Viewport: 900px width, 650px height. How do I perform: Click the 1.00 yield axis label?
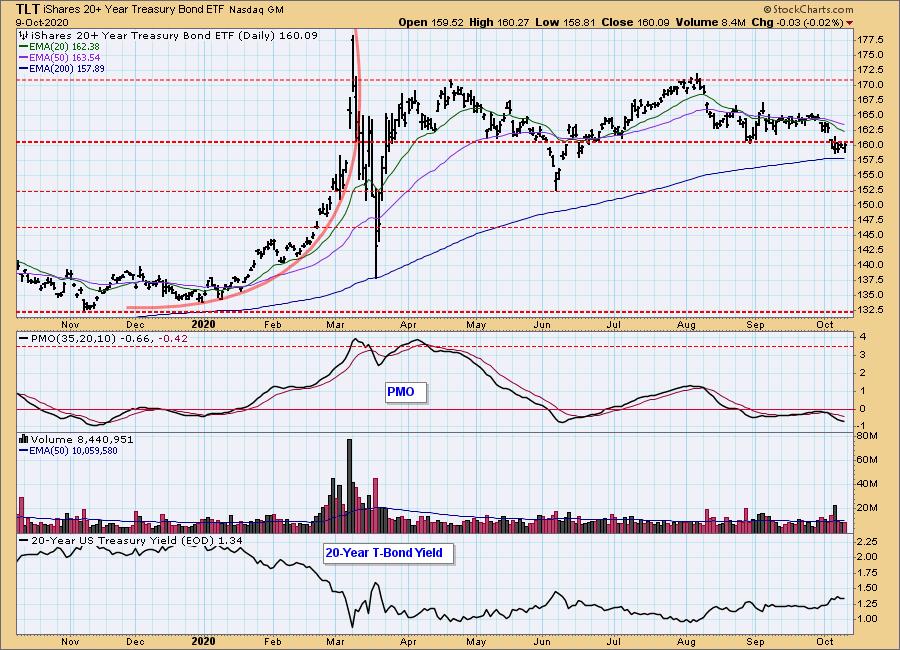[x=866, y=619]
